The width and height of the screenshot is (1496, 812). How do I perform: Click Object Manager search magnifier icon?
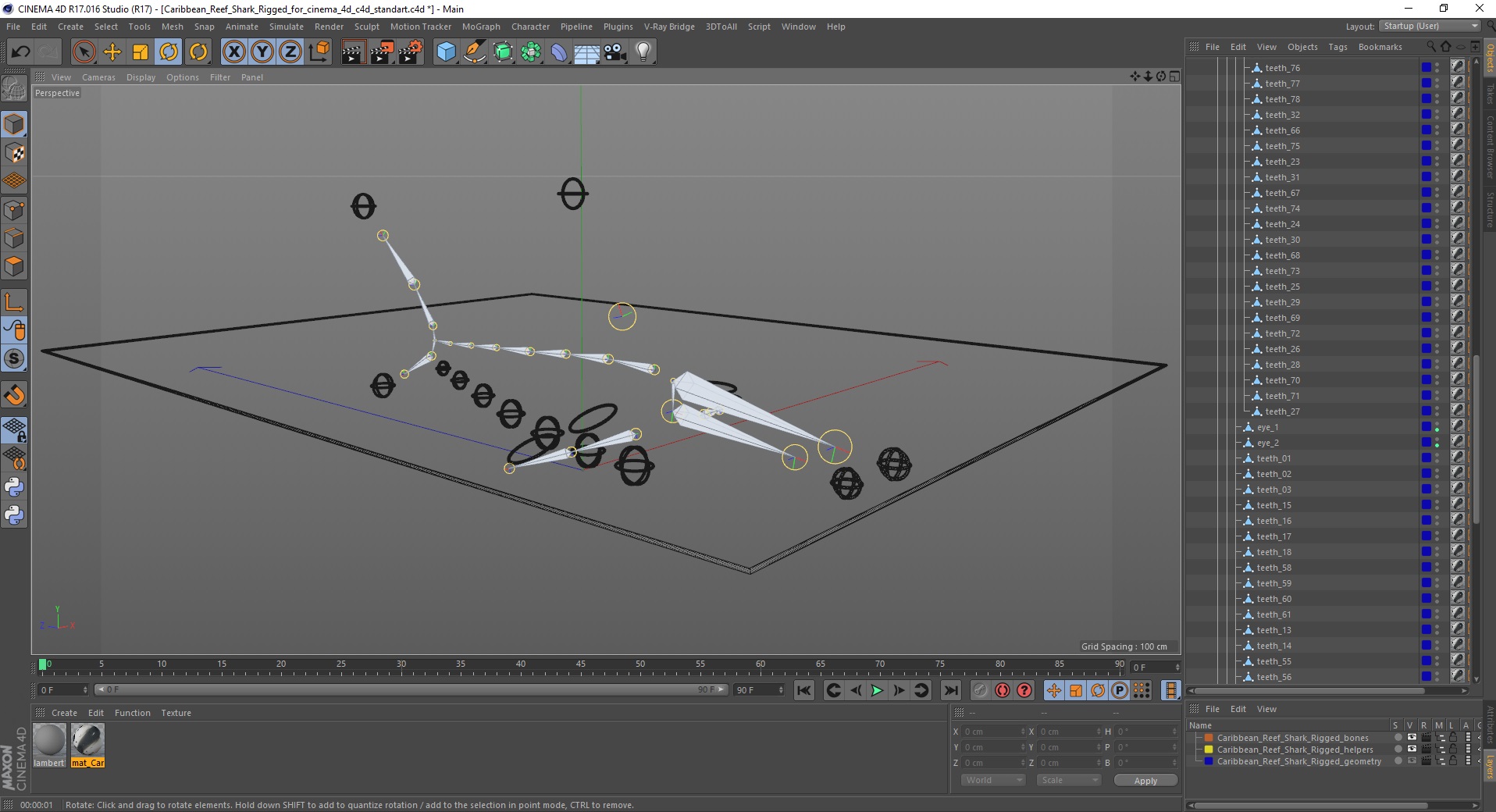coord(1431,47)
